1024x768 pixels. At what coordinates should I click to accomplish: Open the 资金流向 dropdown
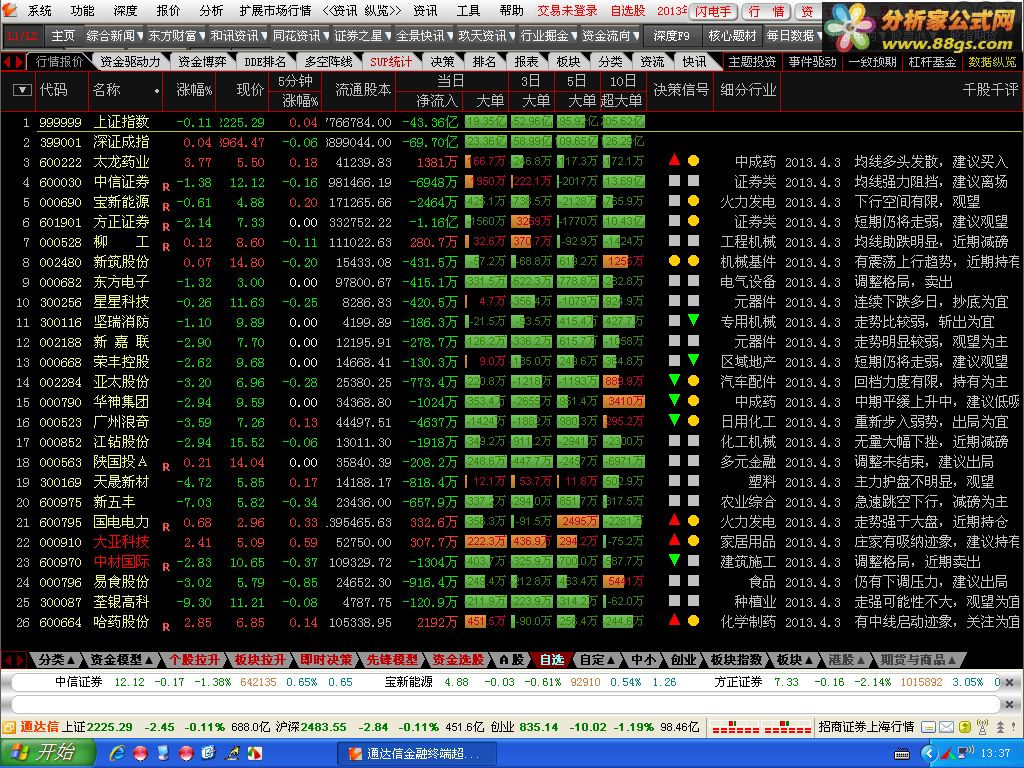(611, 36)
